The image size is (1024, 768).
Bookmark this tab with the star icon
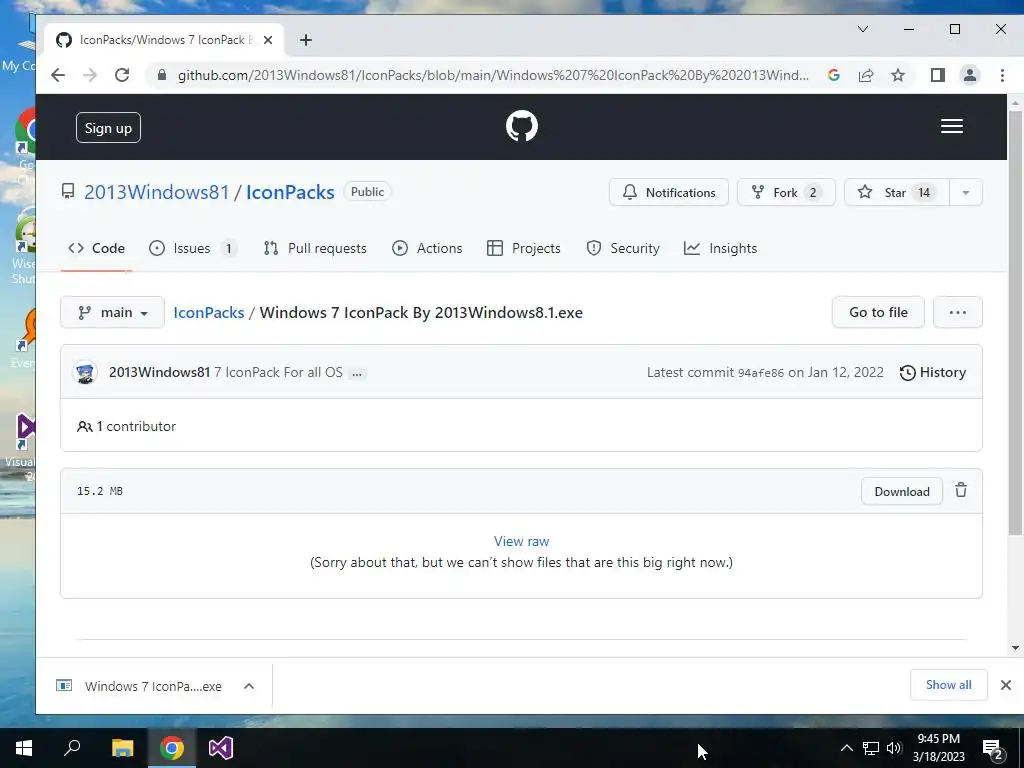898,75
